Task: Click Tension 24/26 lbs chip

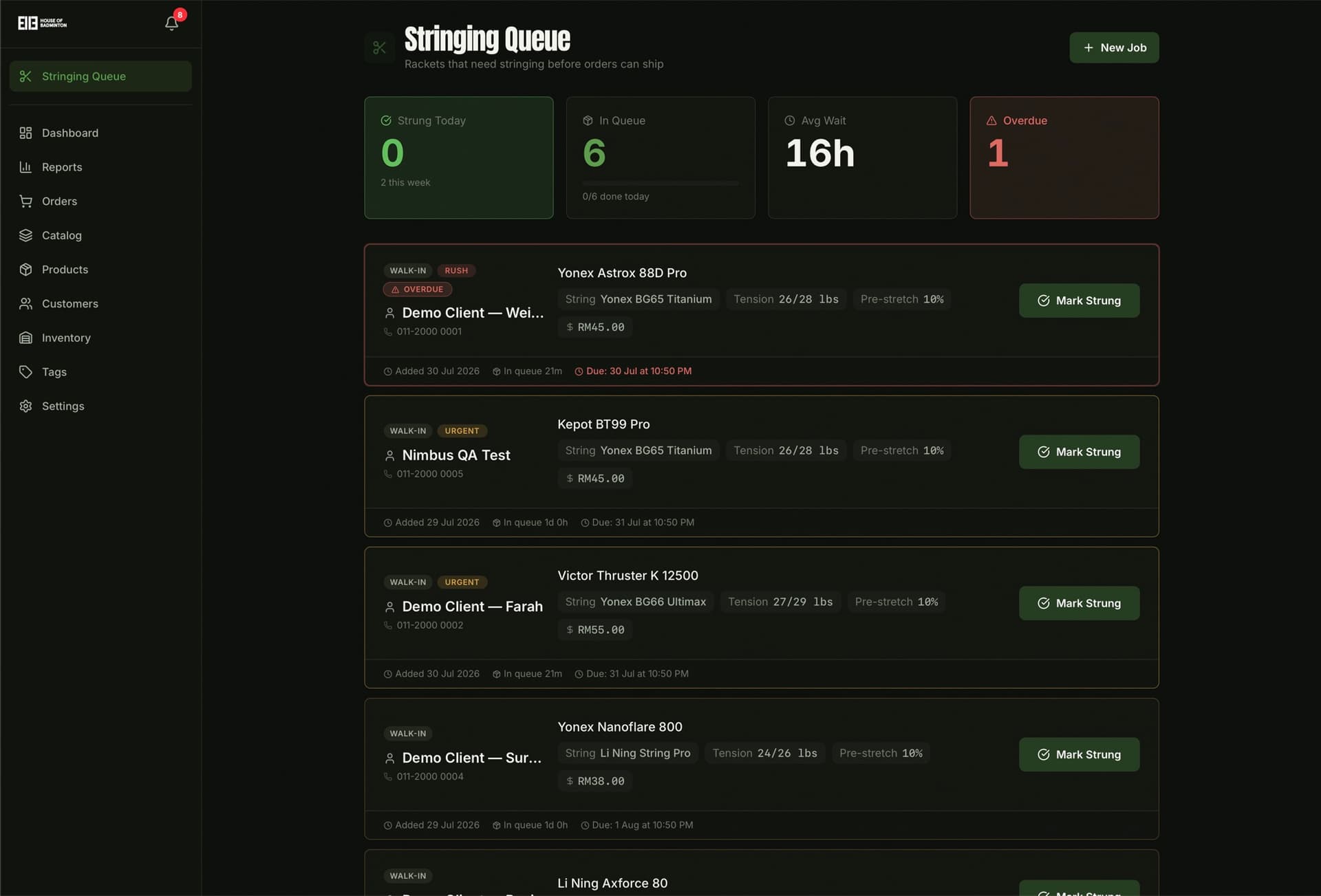Action: point(764,753)
